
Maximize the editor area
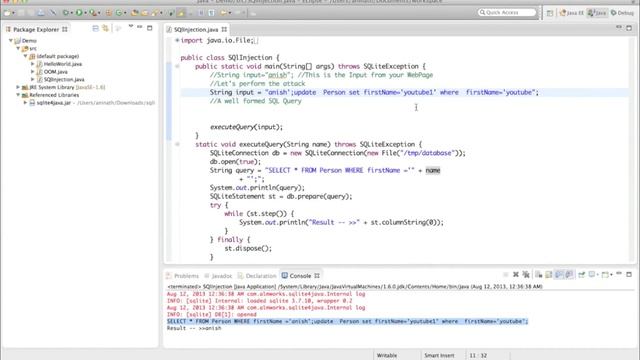629,28
